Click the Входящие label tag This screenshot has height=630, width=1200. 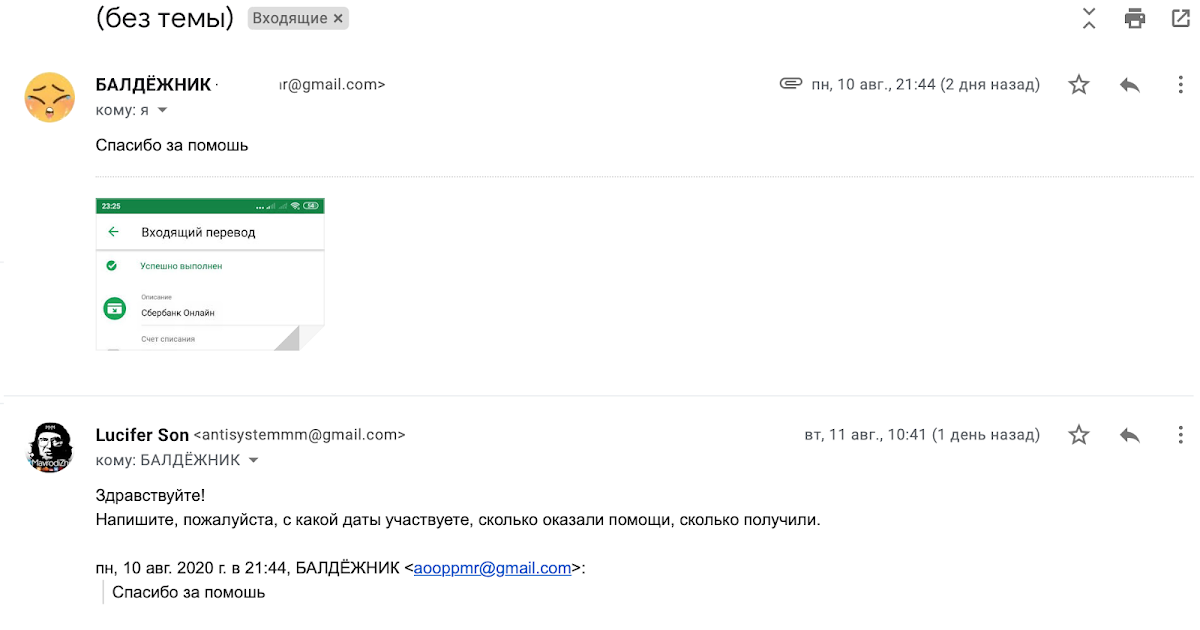290,18
